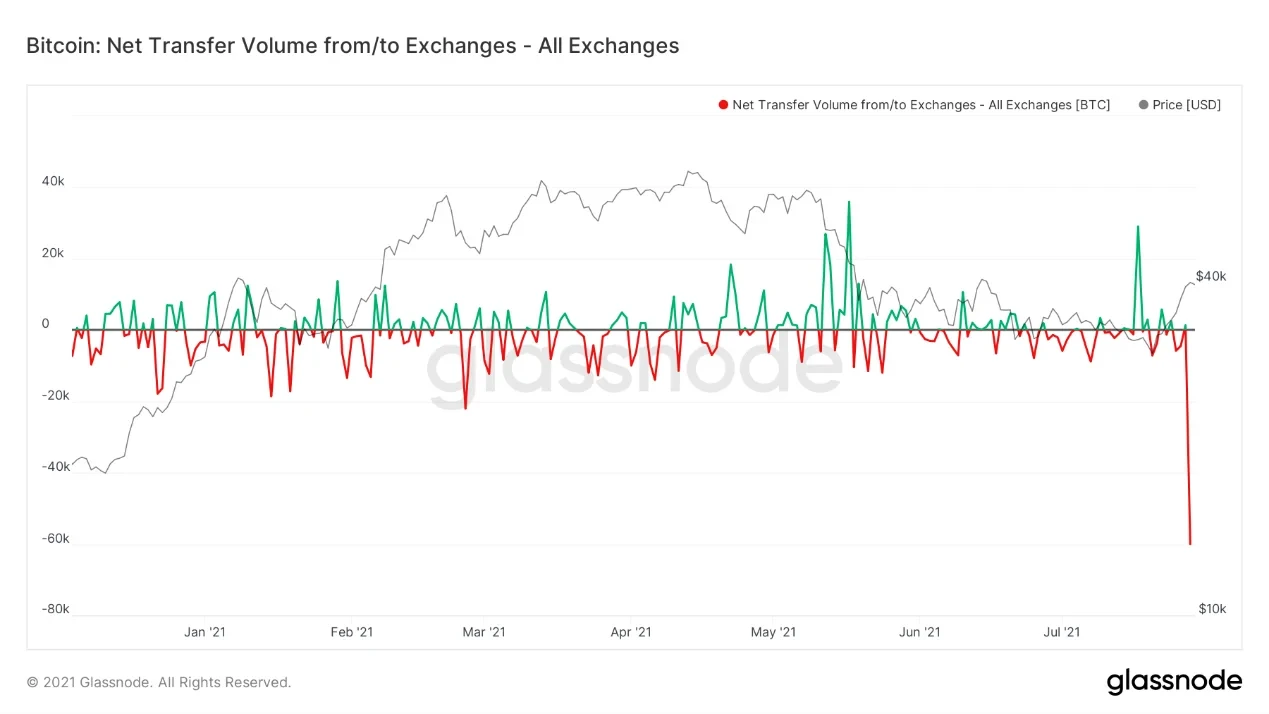Click the glassnode logo at bottom right
The height and width of the screenshot is (714, 1269).
[x=1174, y=682]
